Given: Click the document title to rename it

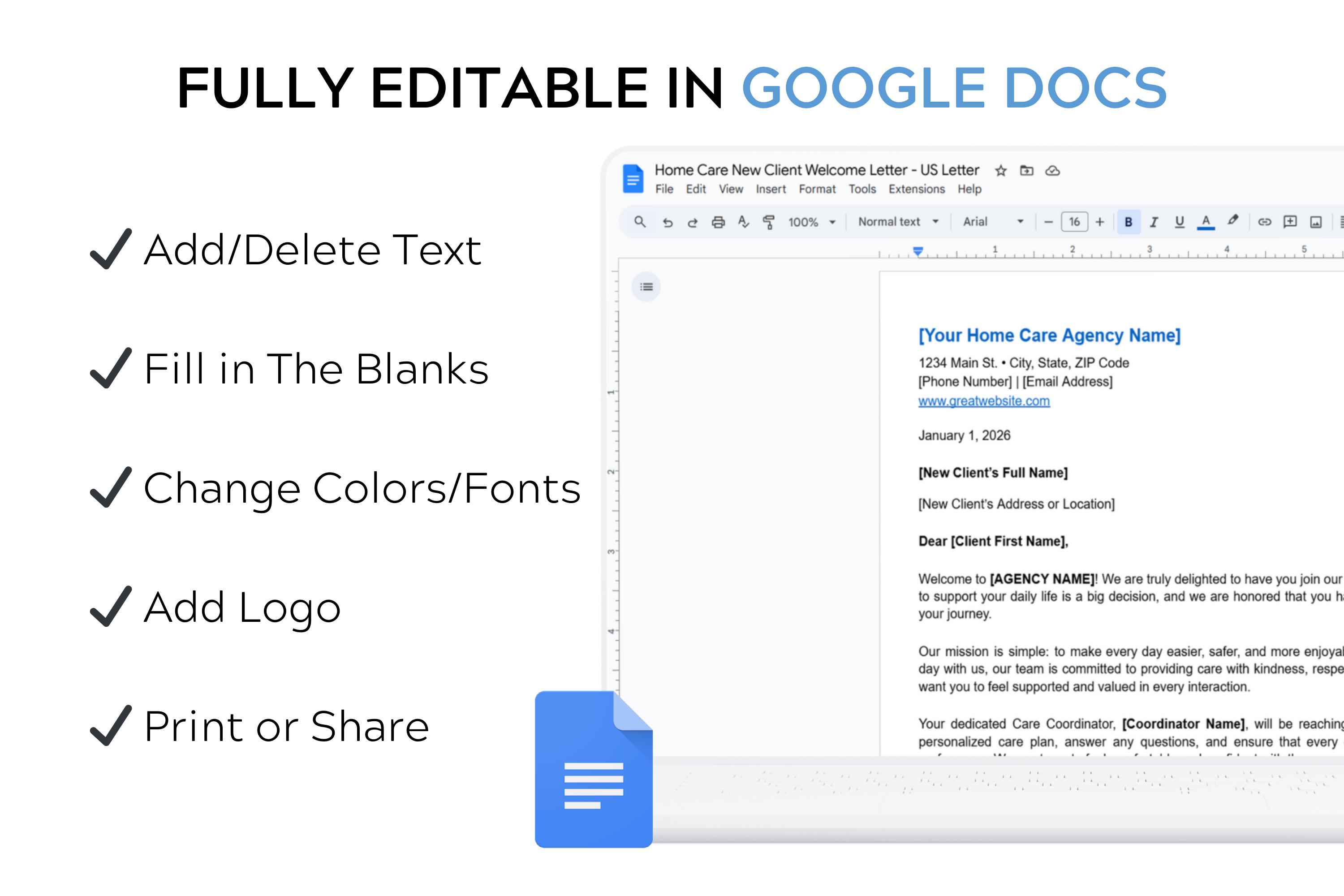Looking at the screenshot, I should pyautogui.click(x=817, y=170).
